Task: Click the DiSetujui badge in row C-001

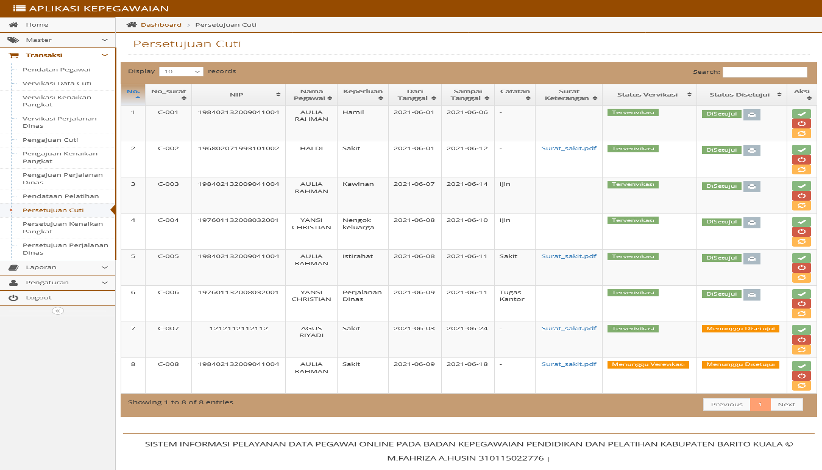Action: pyautogui.click(x=721, y=114)
